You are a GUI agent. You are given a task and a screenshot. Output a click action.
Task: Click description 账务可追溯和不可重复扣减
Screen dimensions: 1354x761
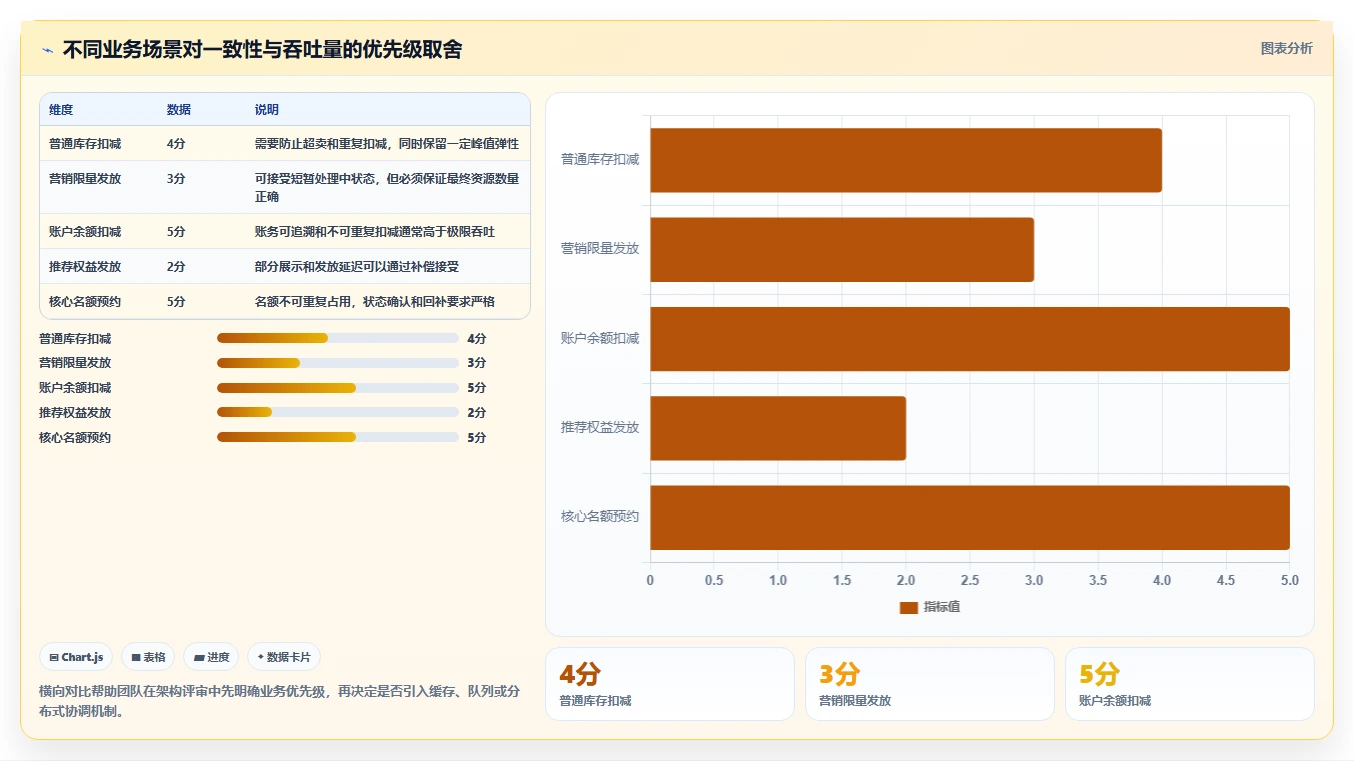(x=375, y=232)
